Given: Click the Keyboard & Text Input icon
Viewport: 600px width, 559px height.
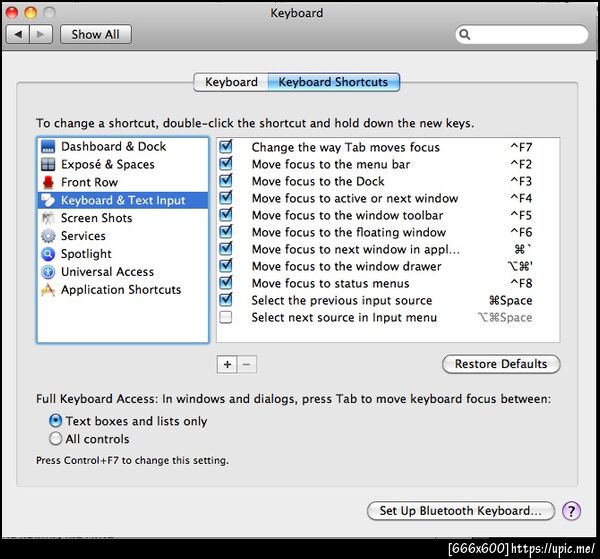Looking at the screenshot, I should 48,200.
